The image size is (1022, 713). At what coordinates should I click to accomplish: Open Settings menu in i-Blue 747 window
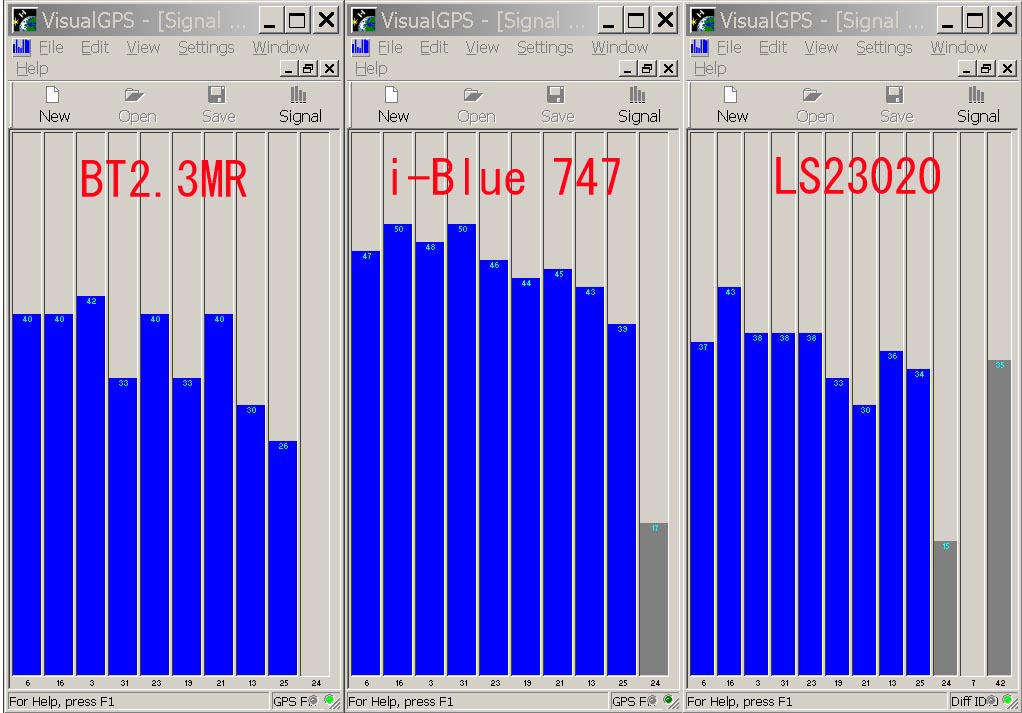(545, 48)
